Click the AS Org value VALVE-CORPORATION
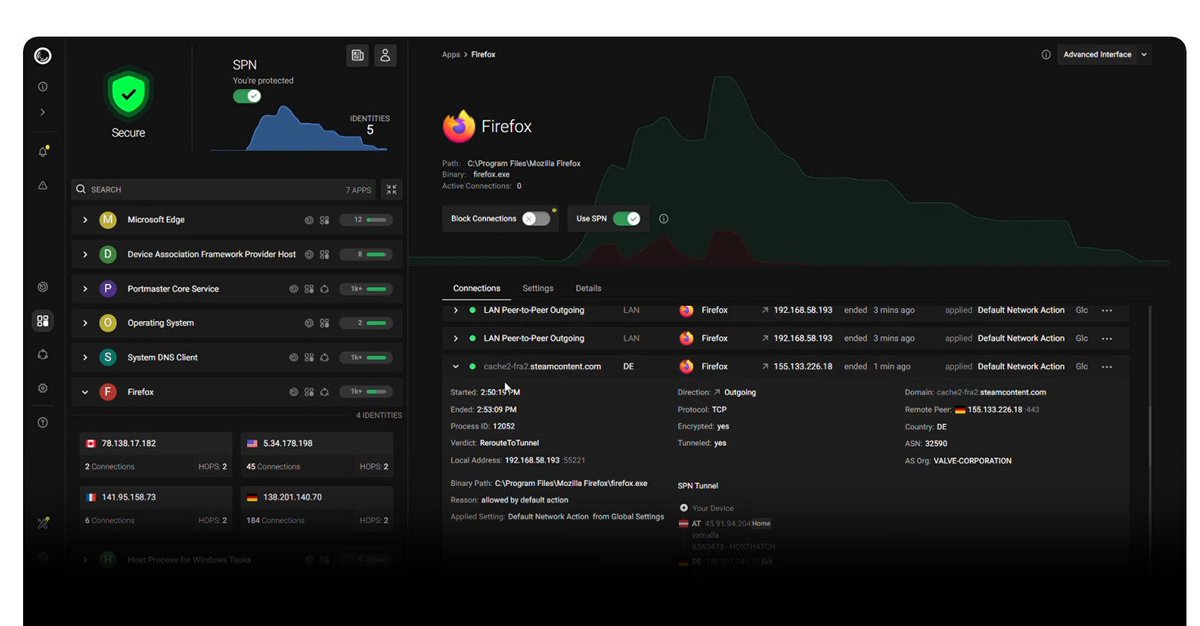The image size is (1200, 626). coord(972,461)
